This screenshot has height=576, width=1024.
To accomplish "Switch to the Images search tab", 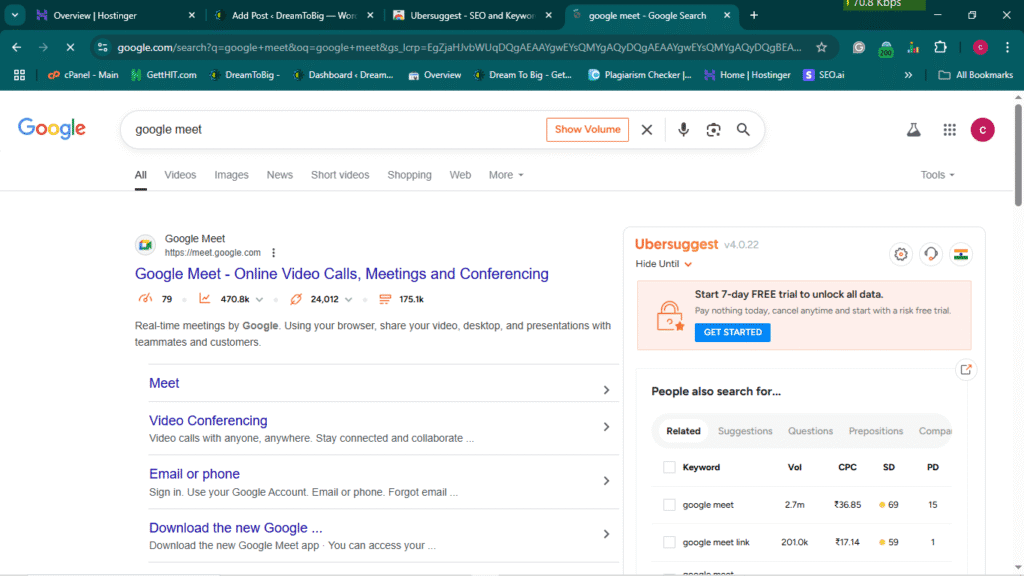I will (231, 175).
